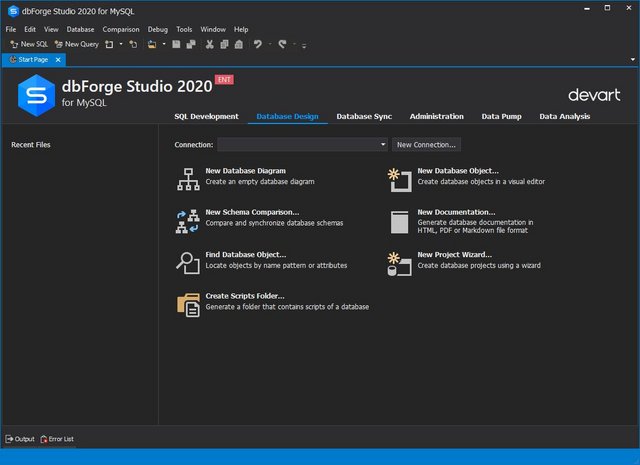The width and height of the screenshot is (640, 465).
Task: Open the dropdown arrow beside the new object toolbar icon
Action: 121,44
